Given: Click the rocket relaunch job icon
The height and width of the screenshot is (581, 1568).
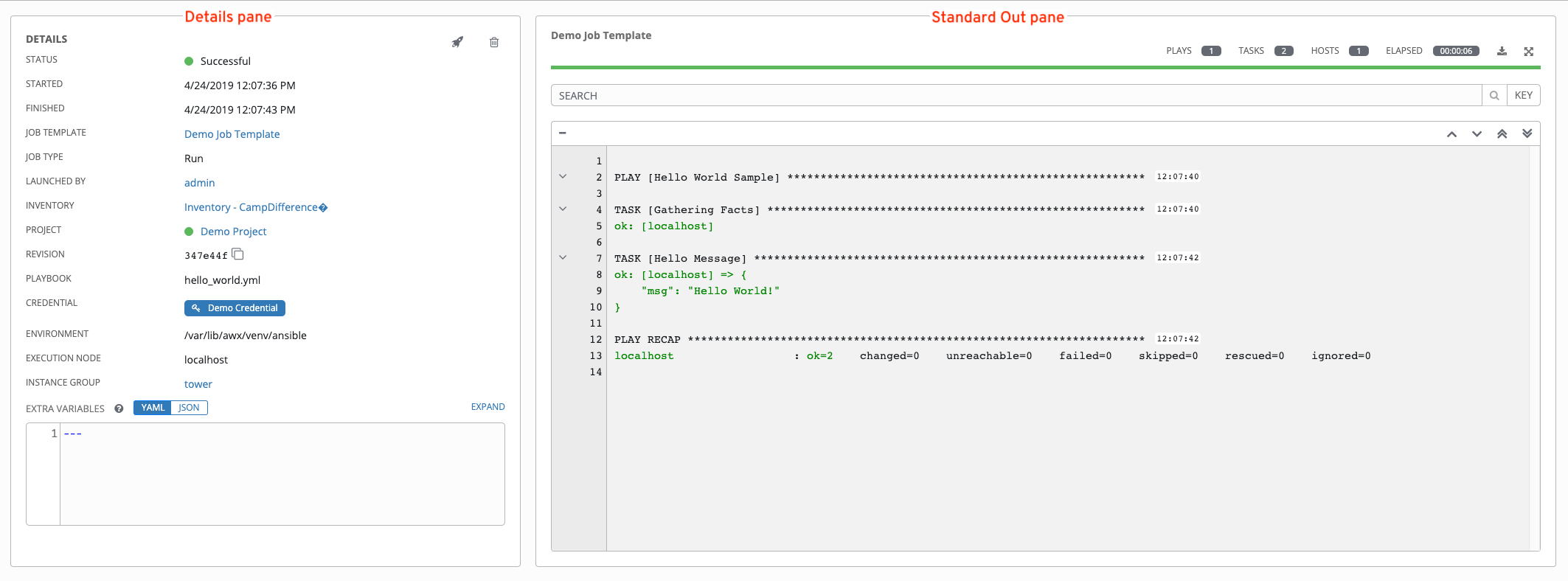Looking at the screenshot, I should [457, 42].
